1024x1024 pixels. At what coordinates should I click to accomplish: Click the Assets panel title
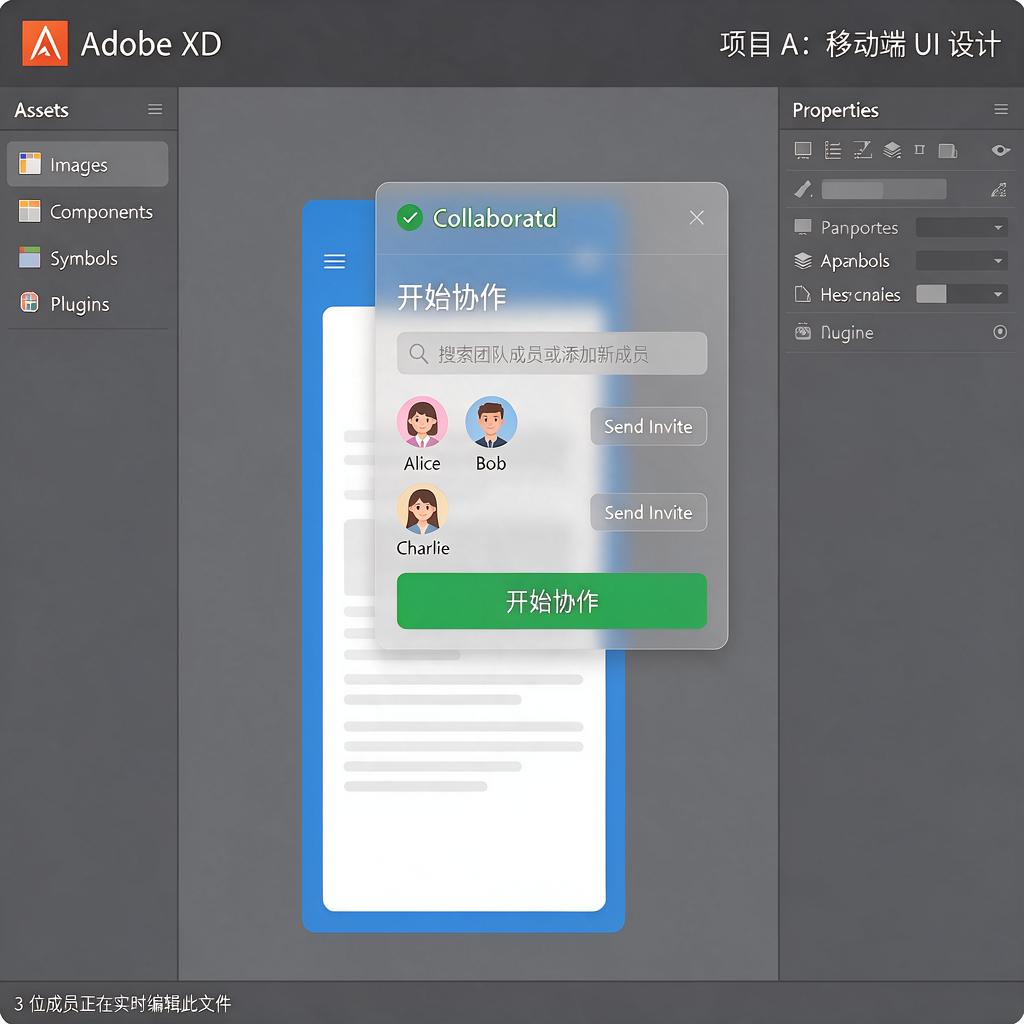point(41,110)
